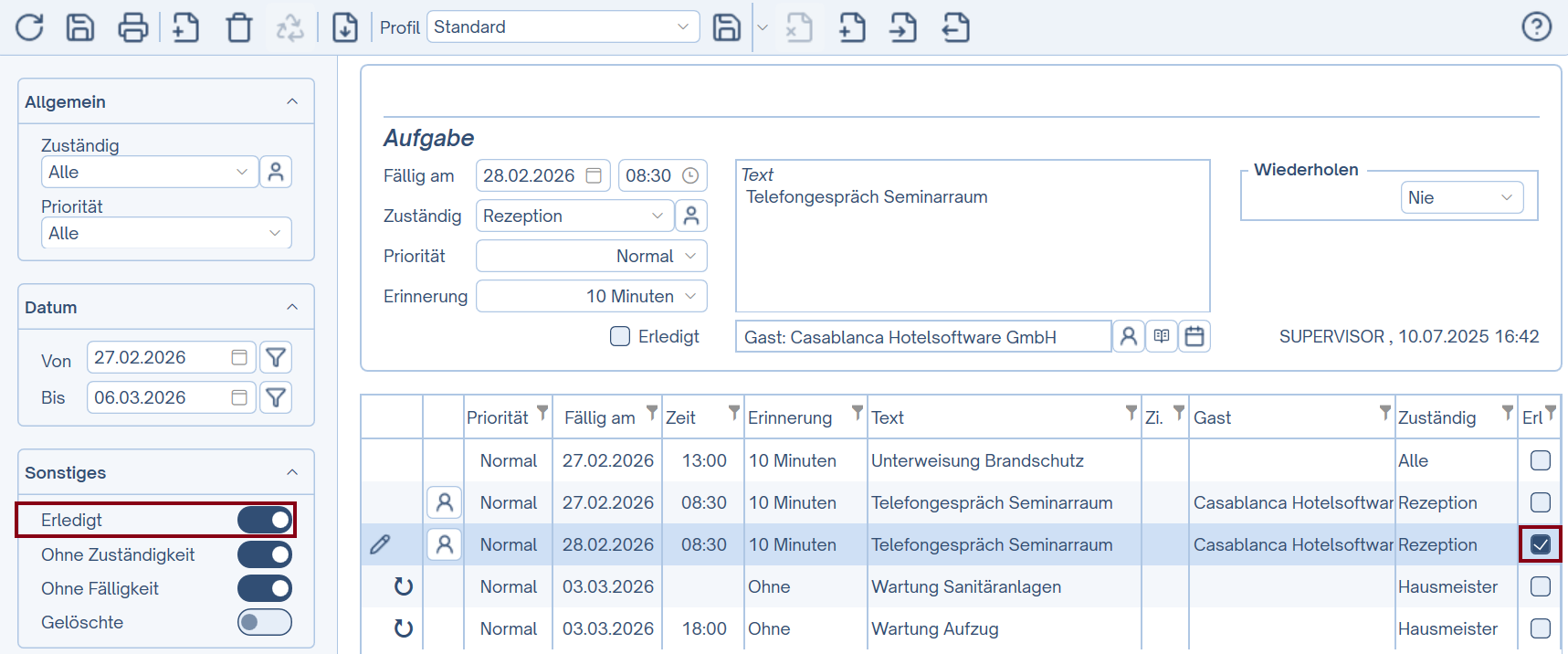Click the clock icon in the 08:30 time field
The height and width of the screenshot is (654, 1568).
click(x=690, y=175)
